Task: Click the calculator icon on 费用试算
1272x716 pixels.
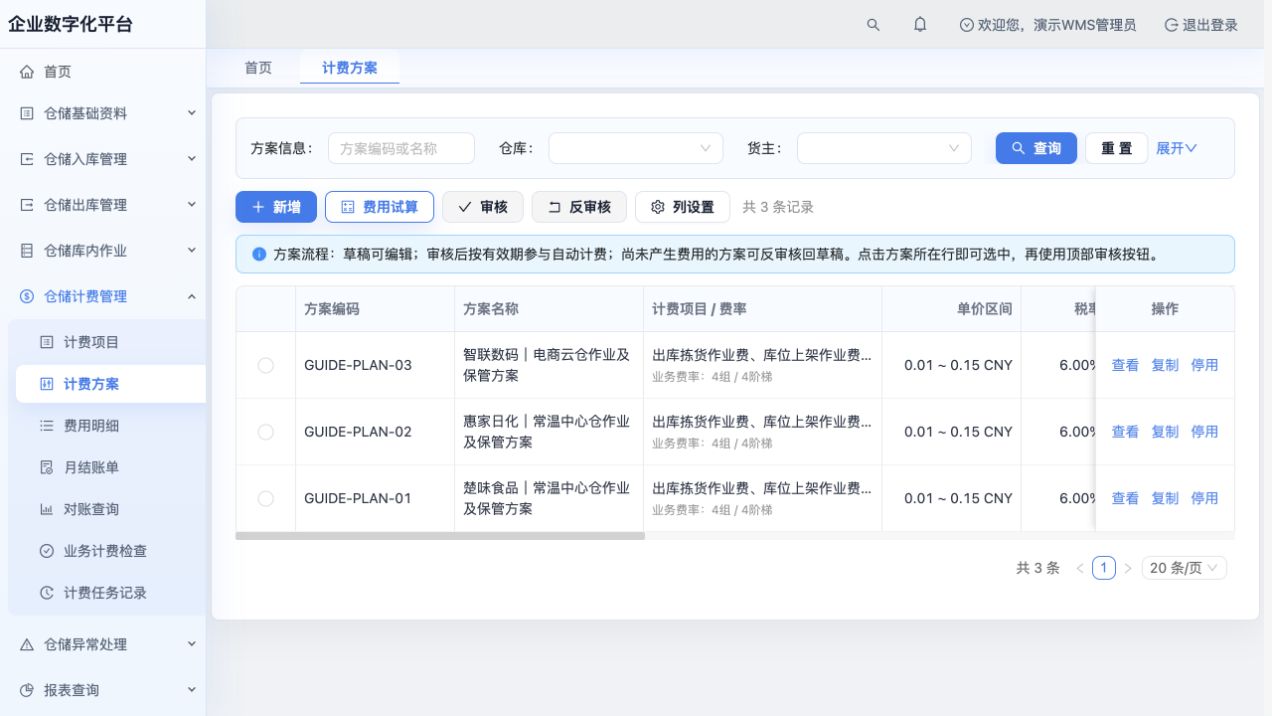Action: pyautogui.click(x=348, y=207)
